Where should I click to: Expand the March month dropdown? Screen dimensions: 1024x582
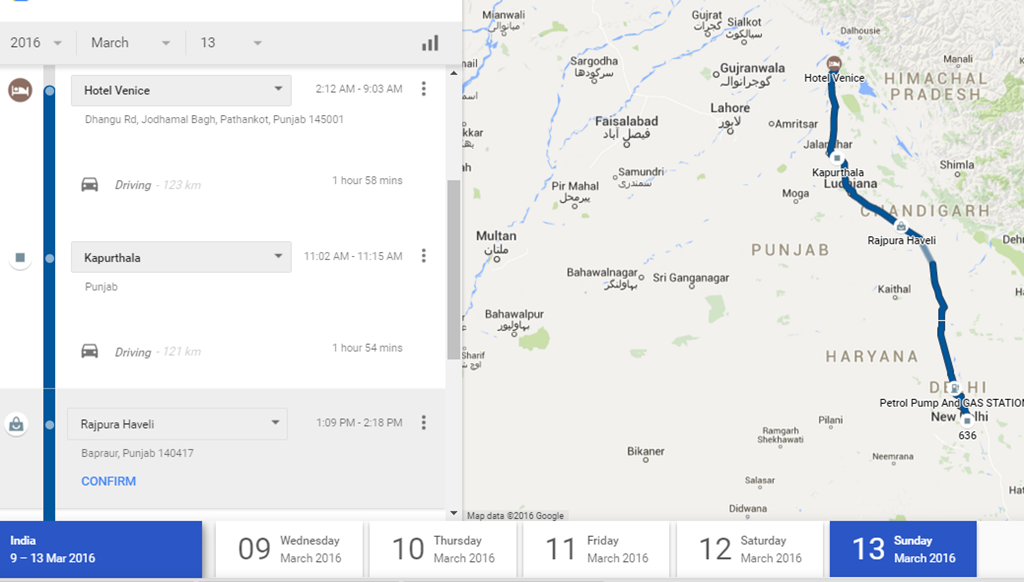[x=130, y=43]
